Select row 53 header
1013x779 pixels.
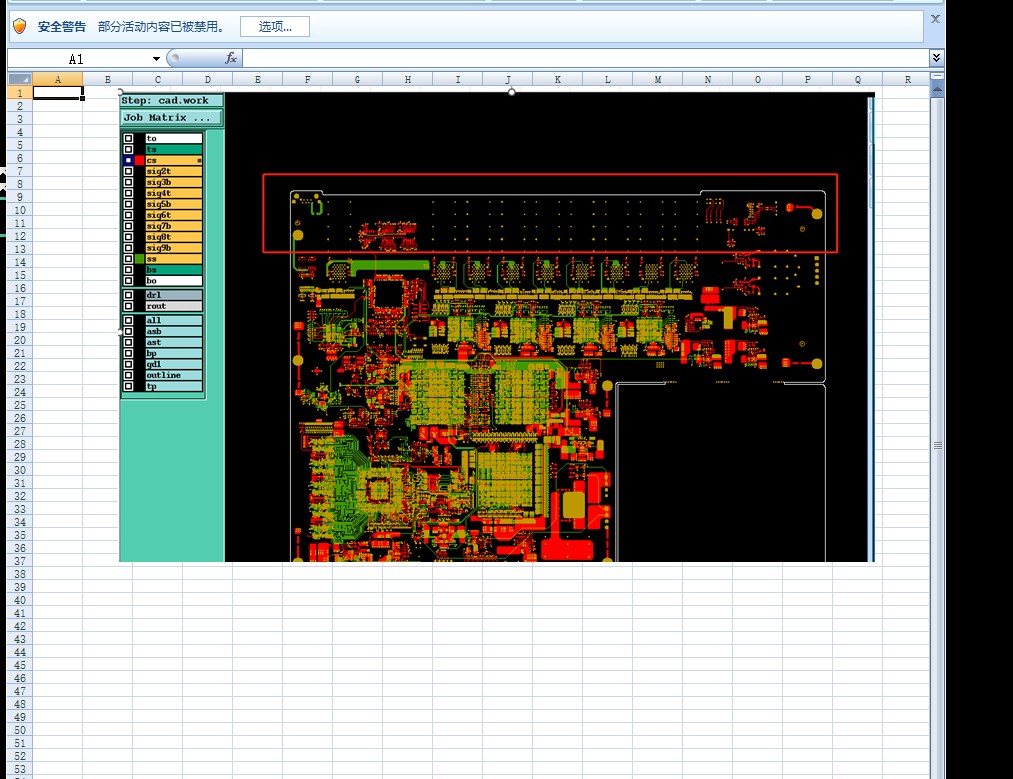(x=19, y=769)
